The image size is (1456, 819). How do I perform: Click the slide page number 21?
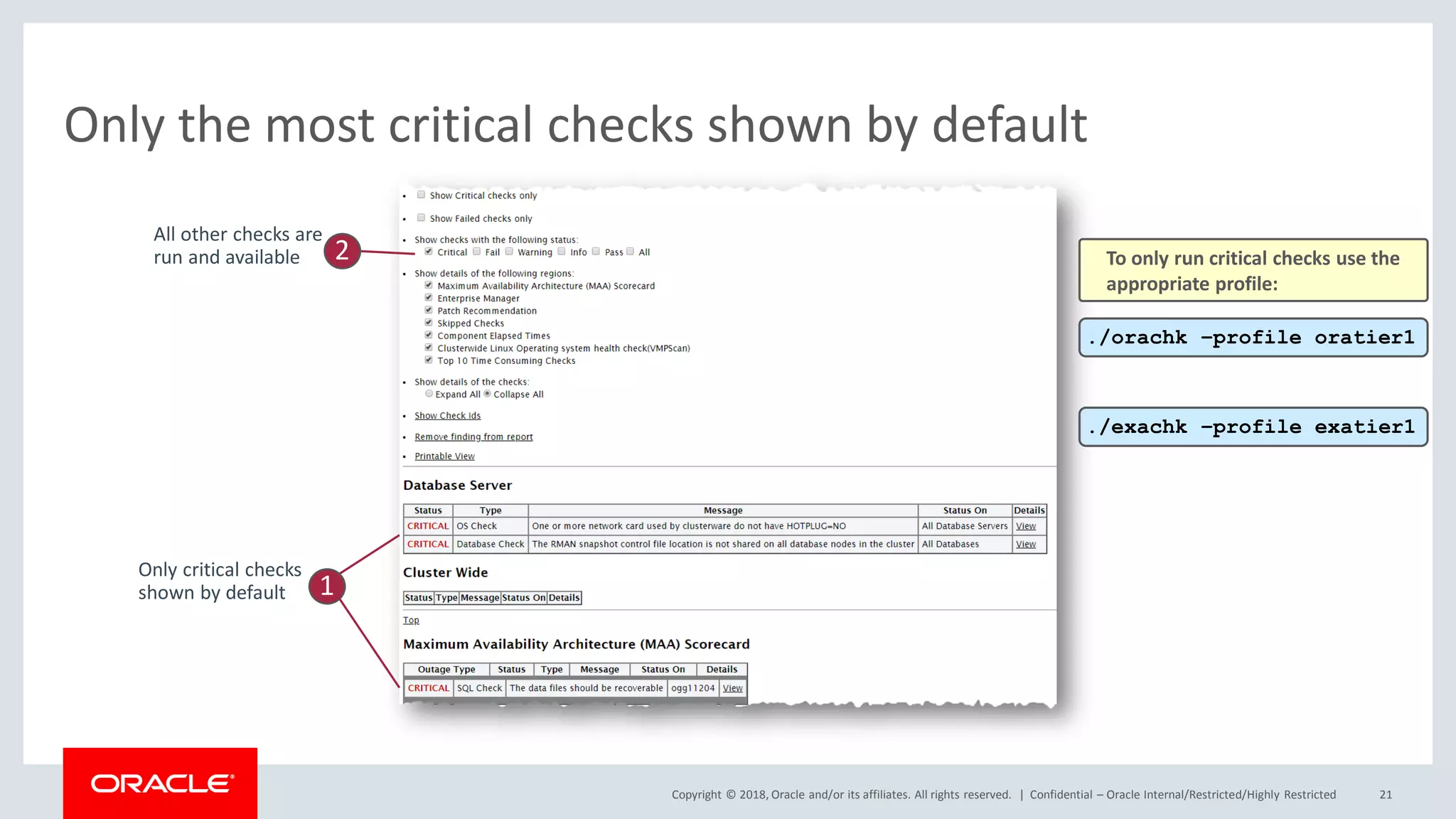(x=1386, y=795)
